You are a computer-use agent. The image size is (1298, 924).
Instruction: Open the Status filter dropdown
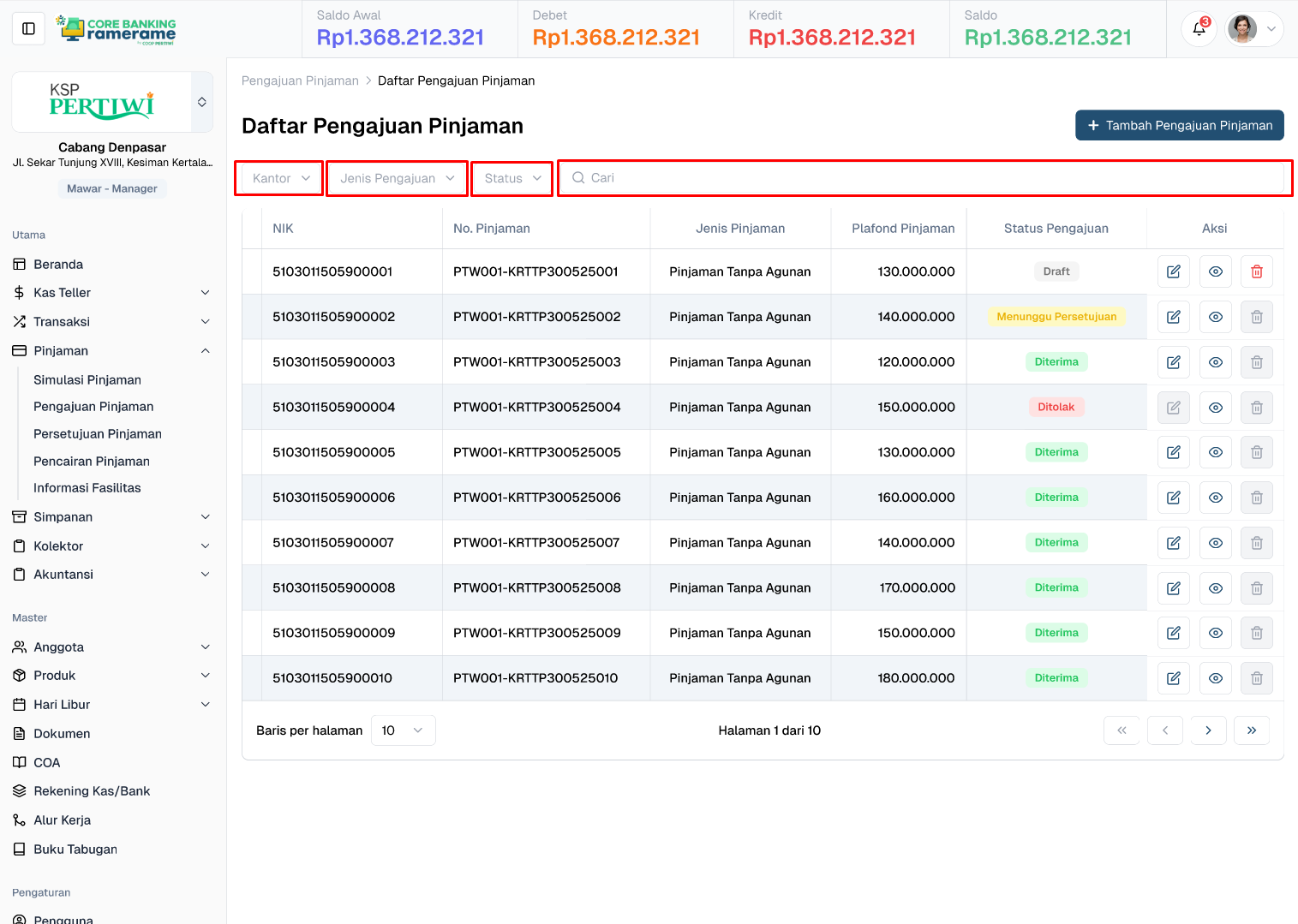click(512, 178)
